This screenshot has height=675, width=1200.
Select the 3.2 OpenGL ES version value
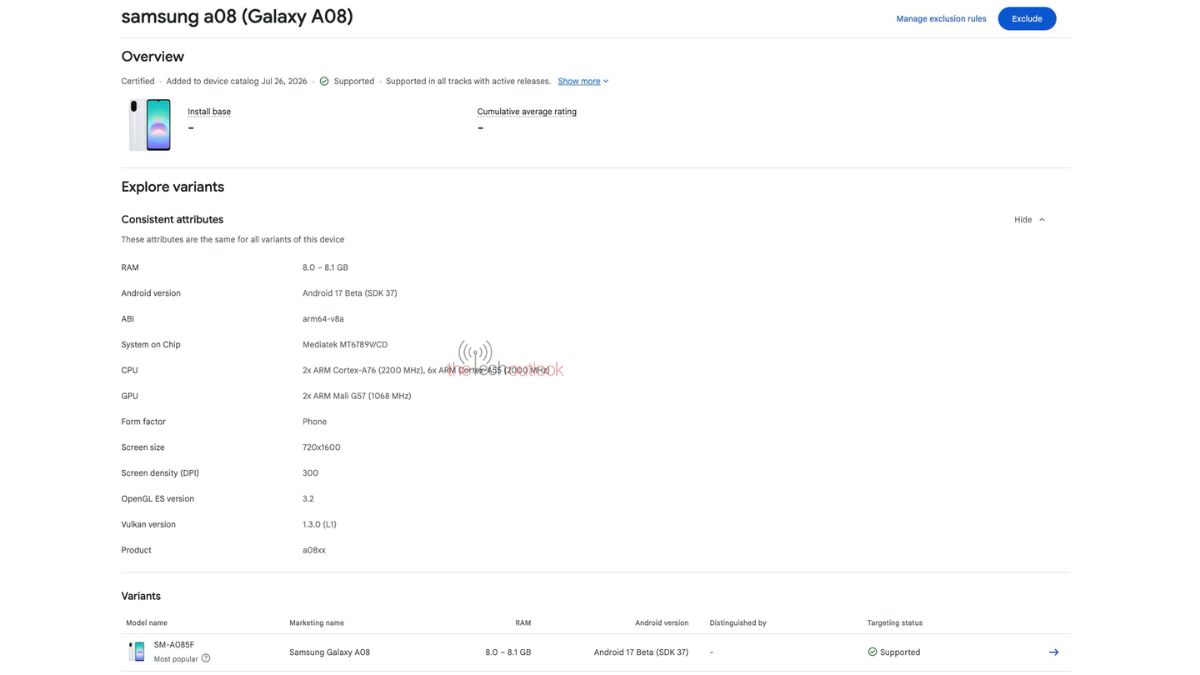point(308,499)
